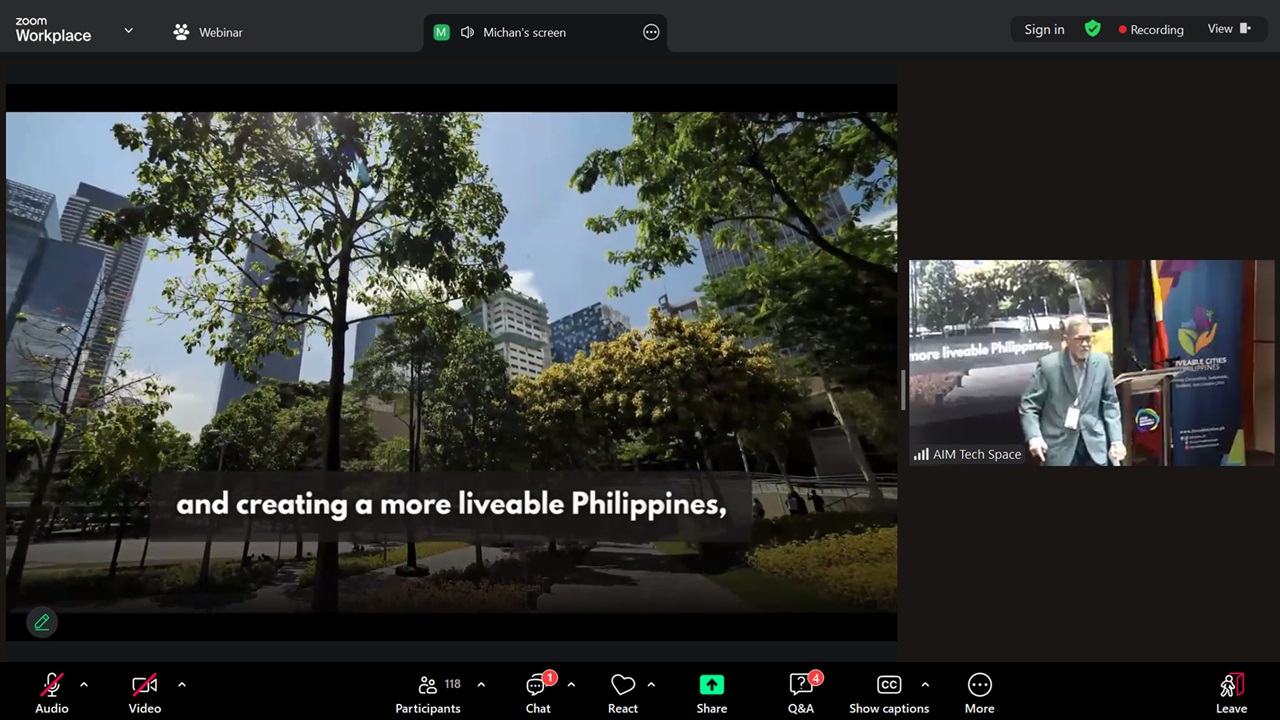The height and width of the screenshot is (720, 1280).
Task: Open the View layout menu
Action: (1229, 29)
